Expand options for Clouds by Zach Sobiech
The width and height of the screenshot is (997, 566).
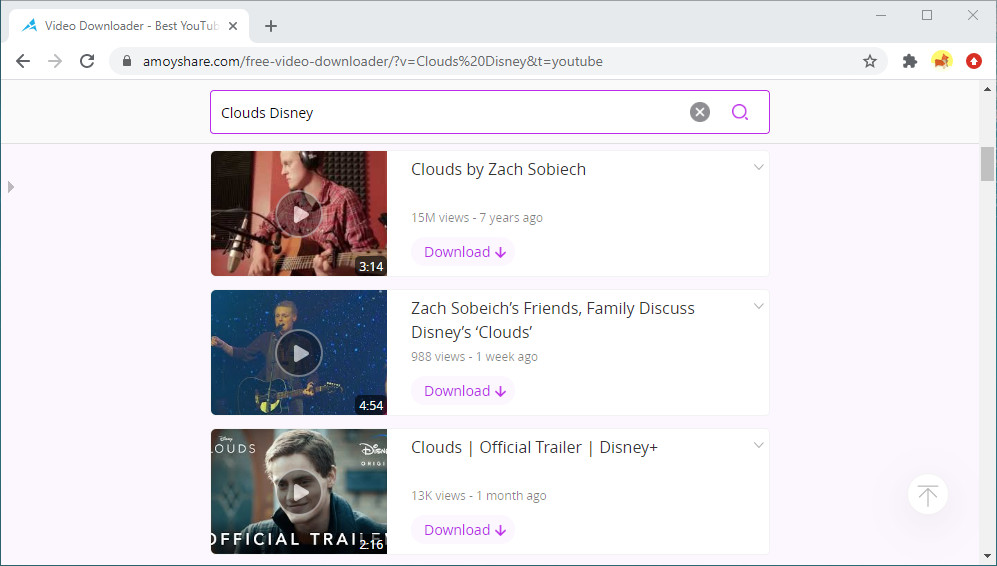[758, 167]
